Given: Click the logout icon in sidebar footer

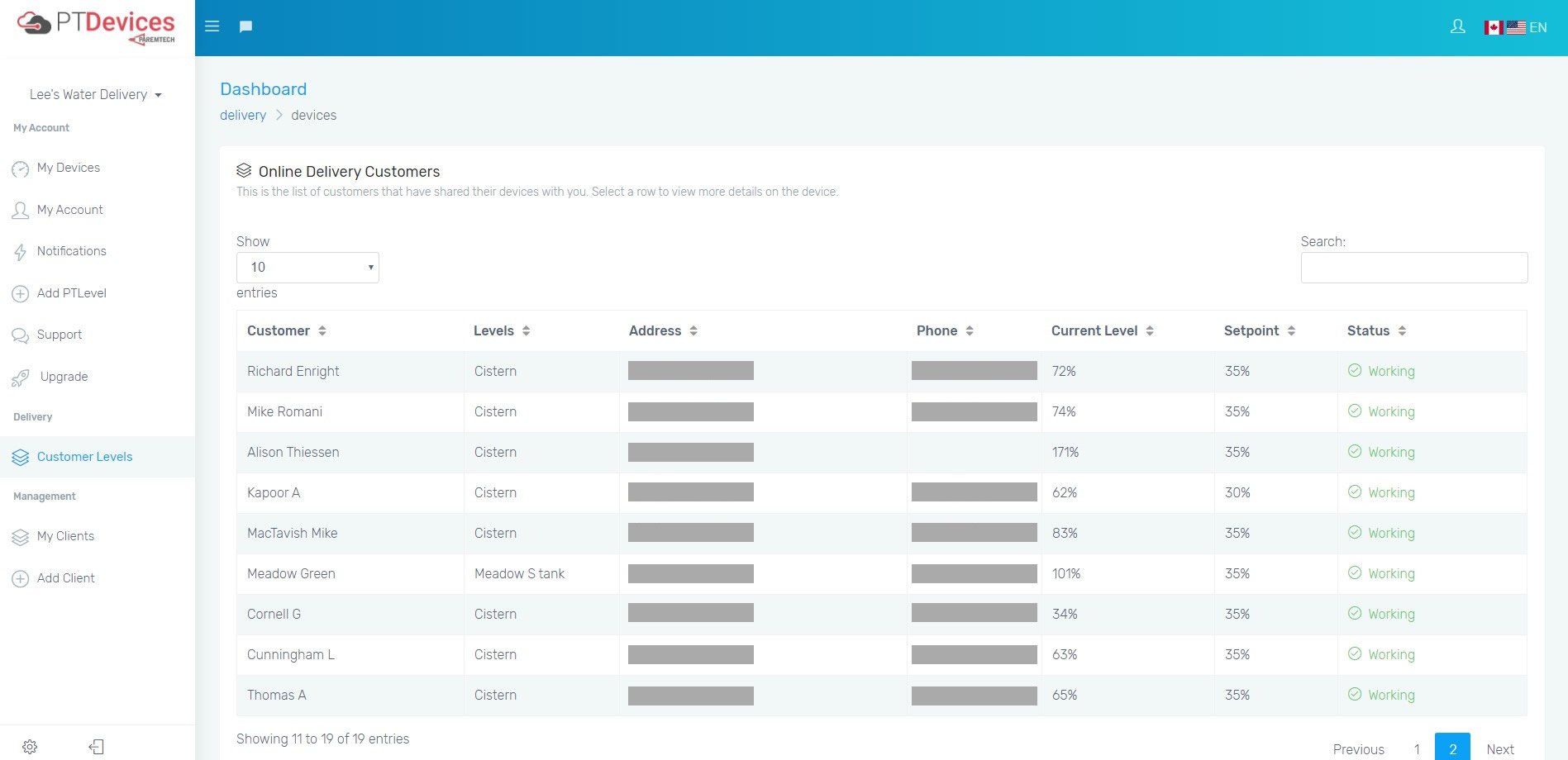Looking at the screenshot, I should pos(97,747).
